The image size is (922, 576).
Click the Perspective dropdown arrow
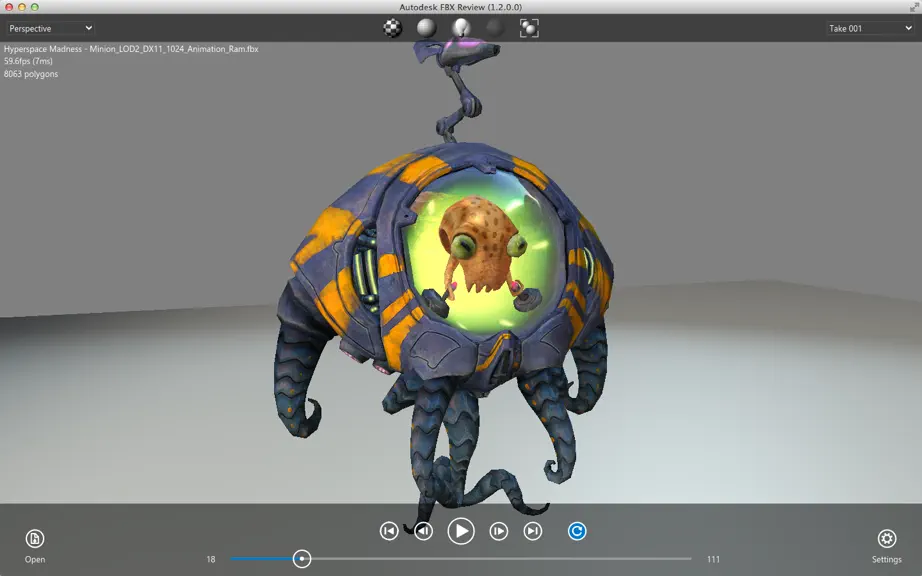point(88,28)
